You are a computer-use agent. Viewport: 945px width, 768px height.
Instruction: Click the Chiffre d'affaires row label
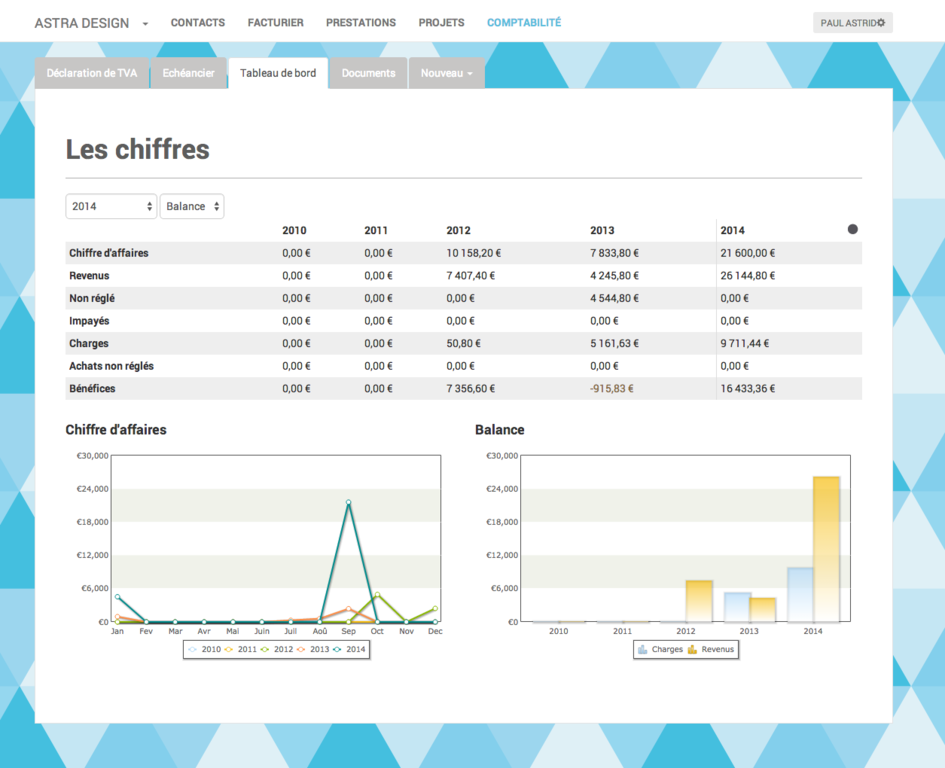108,253
